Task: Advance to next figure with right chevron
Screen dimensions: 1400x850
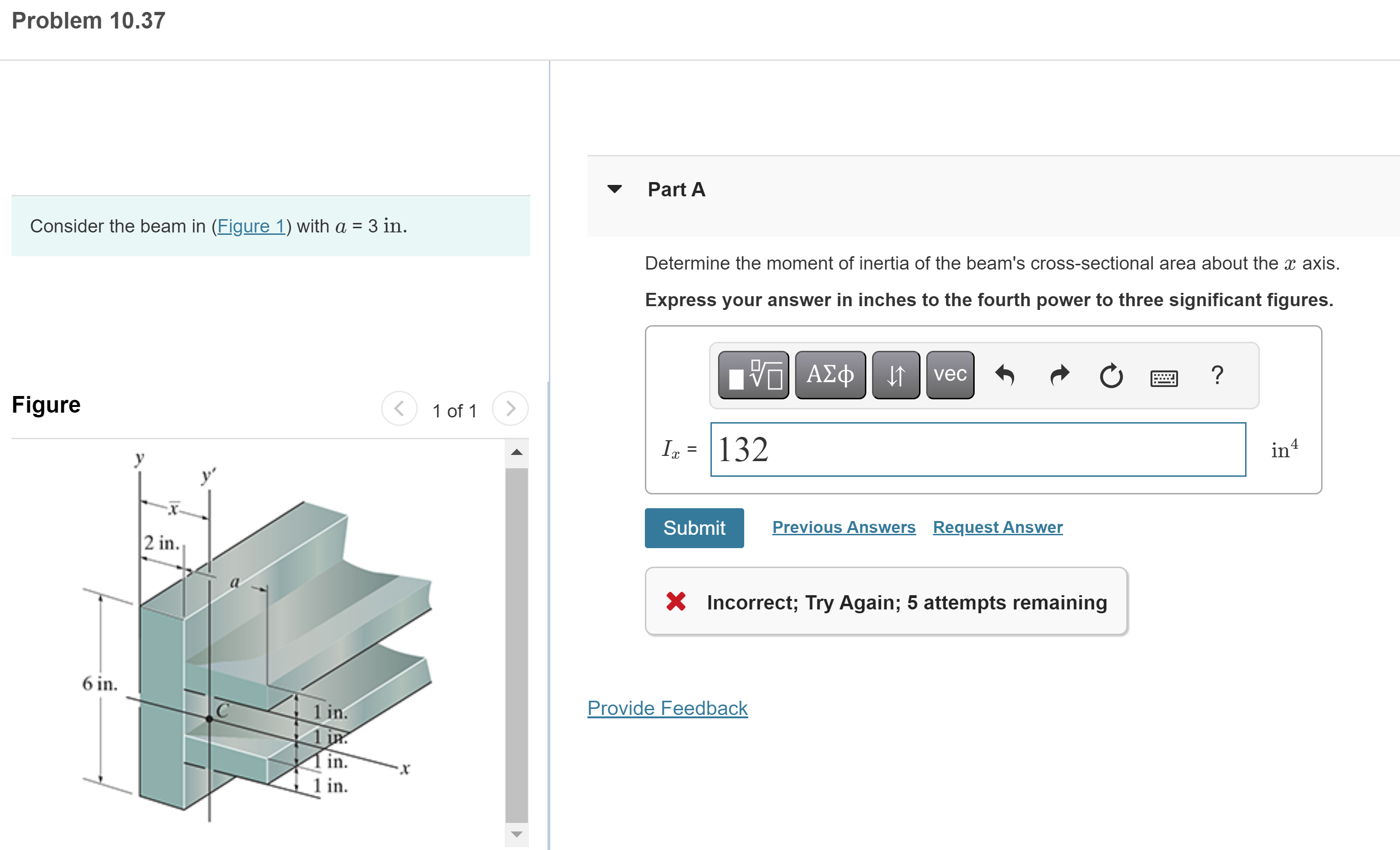Action: [x=509, y=408]
